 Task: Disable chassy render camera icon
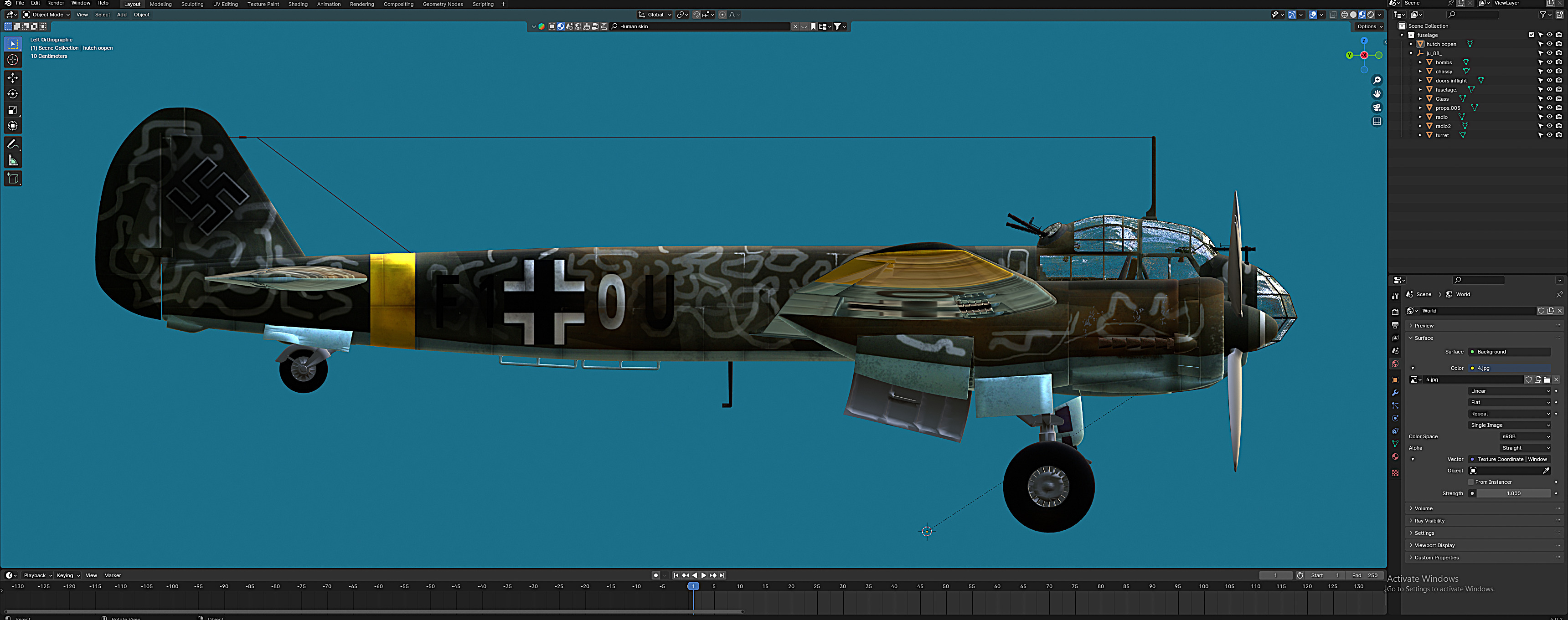pyautogui.click(x=1558, y=71)
